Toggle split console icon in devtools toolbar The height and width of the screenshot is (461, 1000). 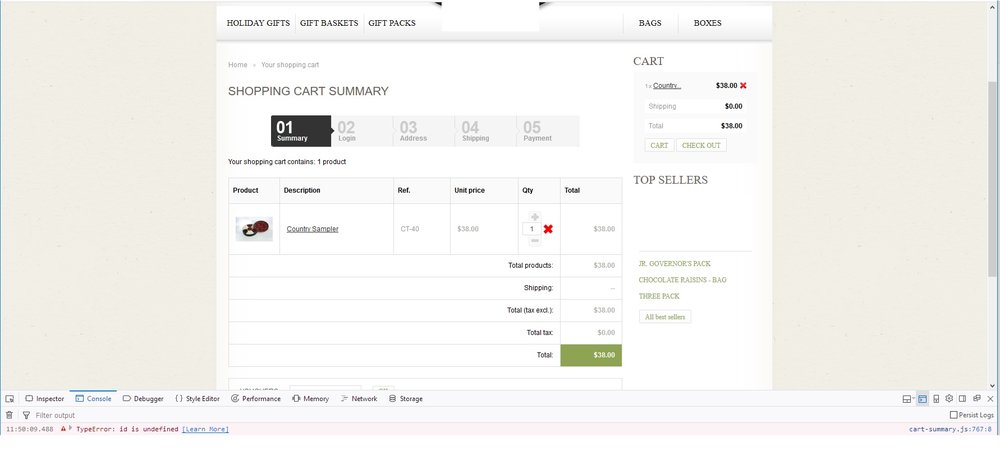(922, 399)
